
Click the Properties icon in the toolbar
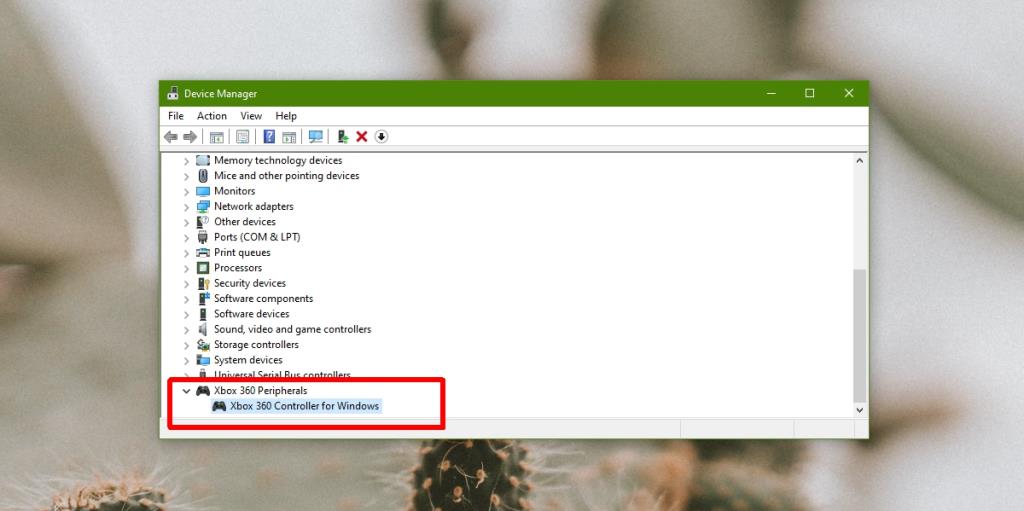241,136
